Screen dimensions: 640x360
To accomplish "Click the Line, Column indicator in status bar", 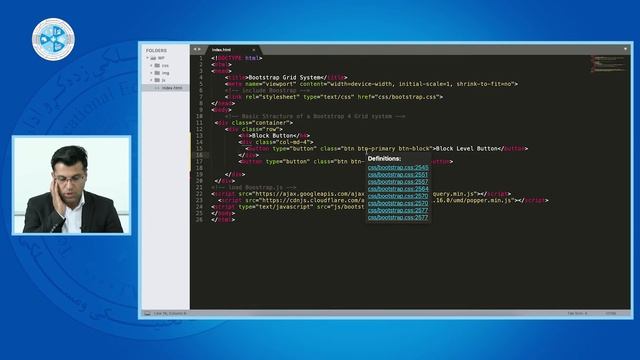I will tap(170, 313).
